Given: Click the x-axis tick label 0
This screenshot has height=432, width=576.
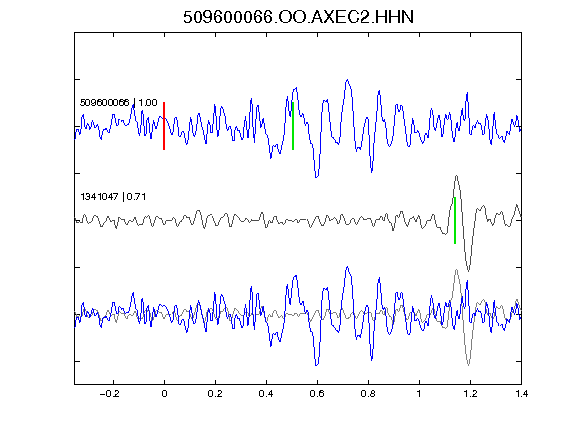Looking at the screenshot, I should [x=164, y=394].
